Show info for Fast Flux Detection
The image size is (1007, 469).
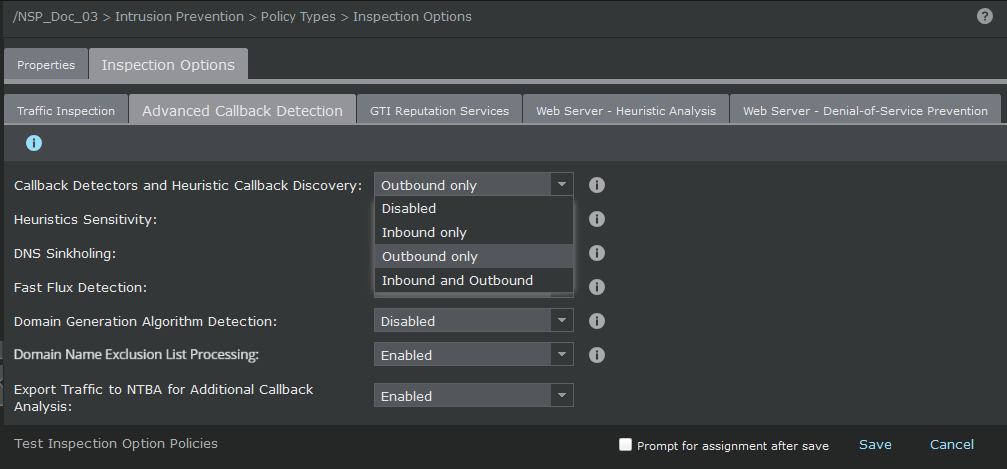(x=597, y=287)
